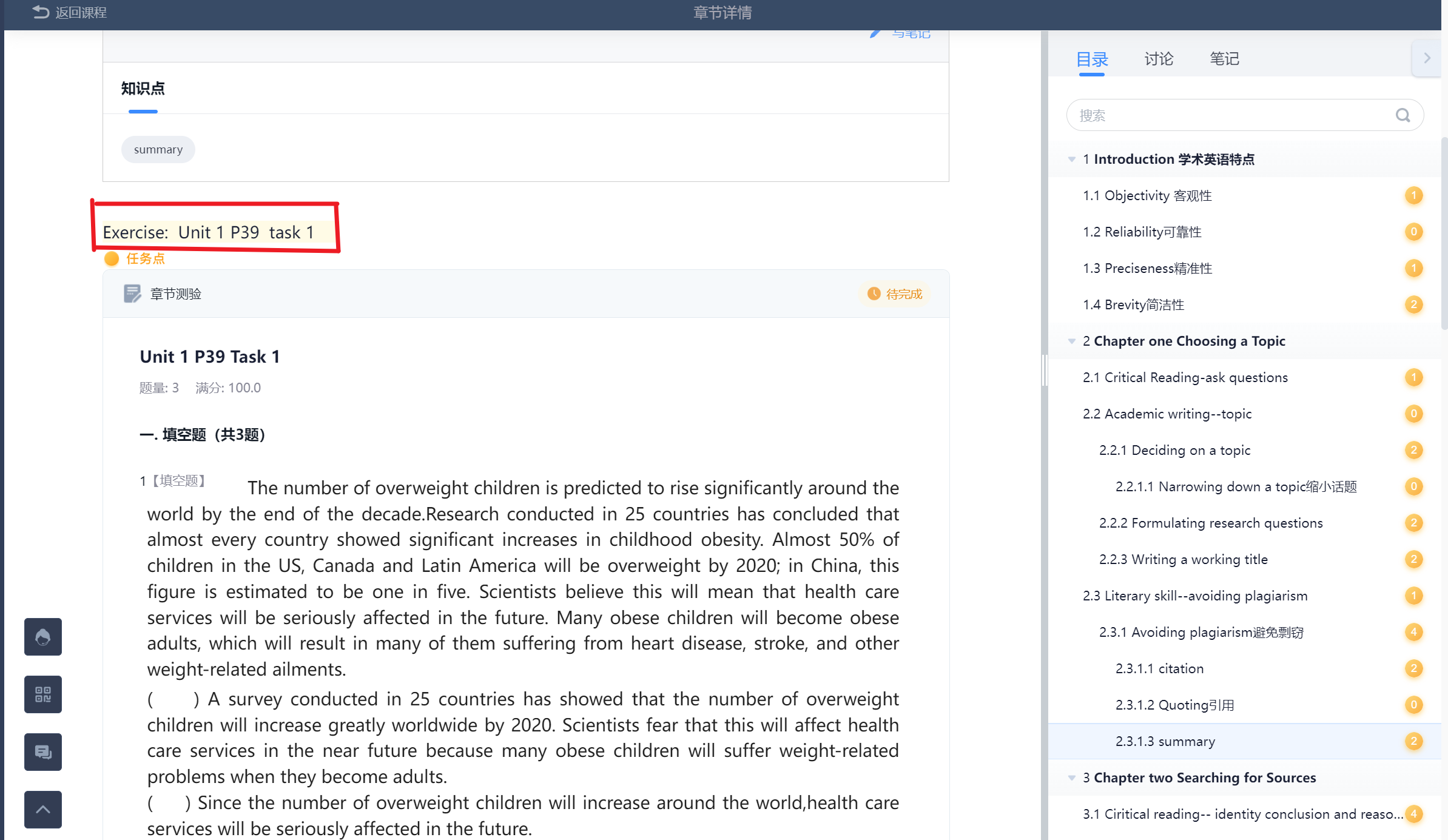Open the QR code icon button

(x=42, y=694)
